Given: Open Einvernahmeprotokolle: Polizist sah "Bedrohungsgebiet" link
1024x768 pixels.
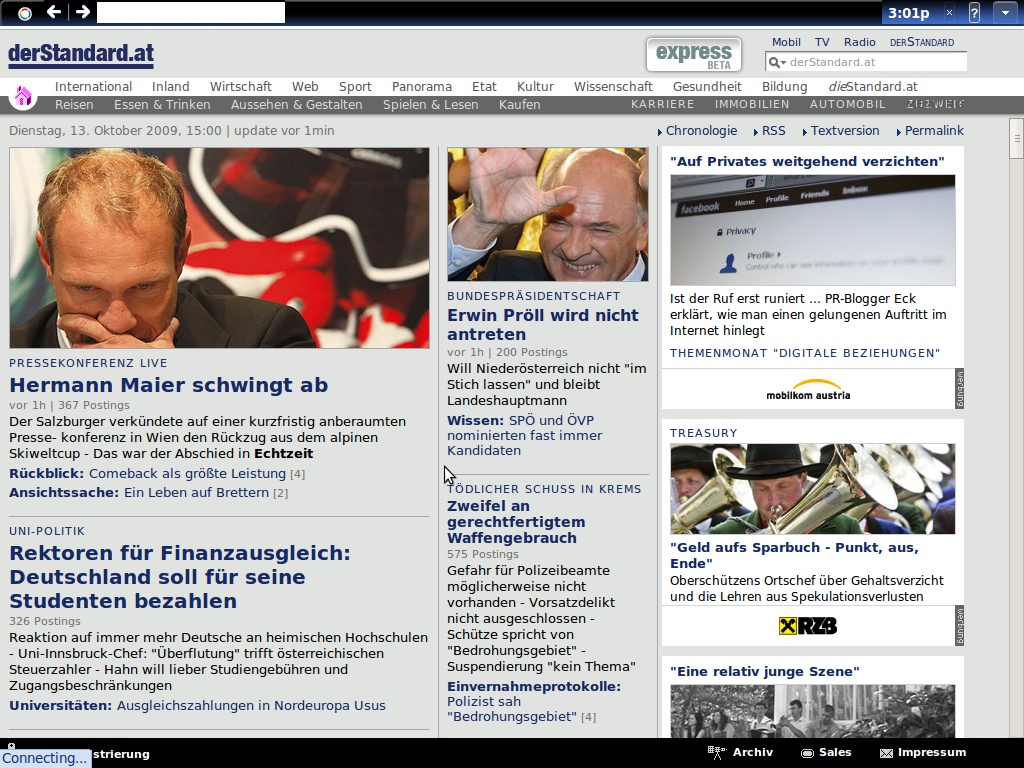Looking at the screenshot, I should (534, 701).
